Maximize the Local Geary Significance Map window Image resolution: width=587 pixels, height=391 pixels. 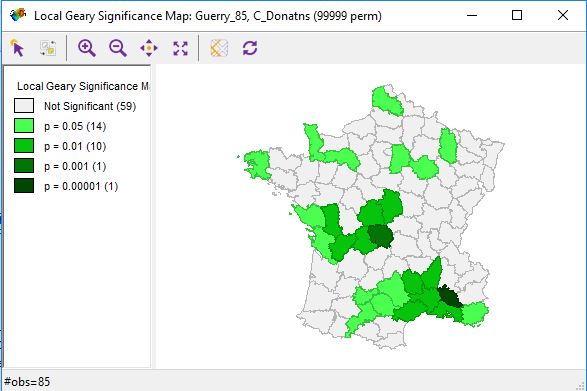coord(517,15)
